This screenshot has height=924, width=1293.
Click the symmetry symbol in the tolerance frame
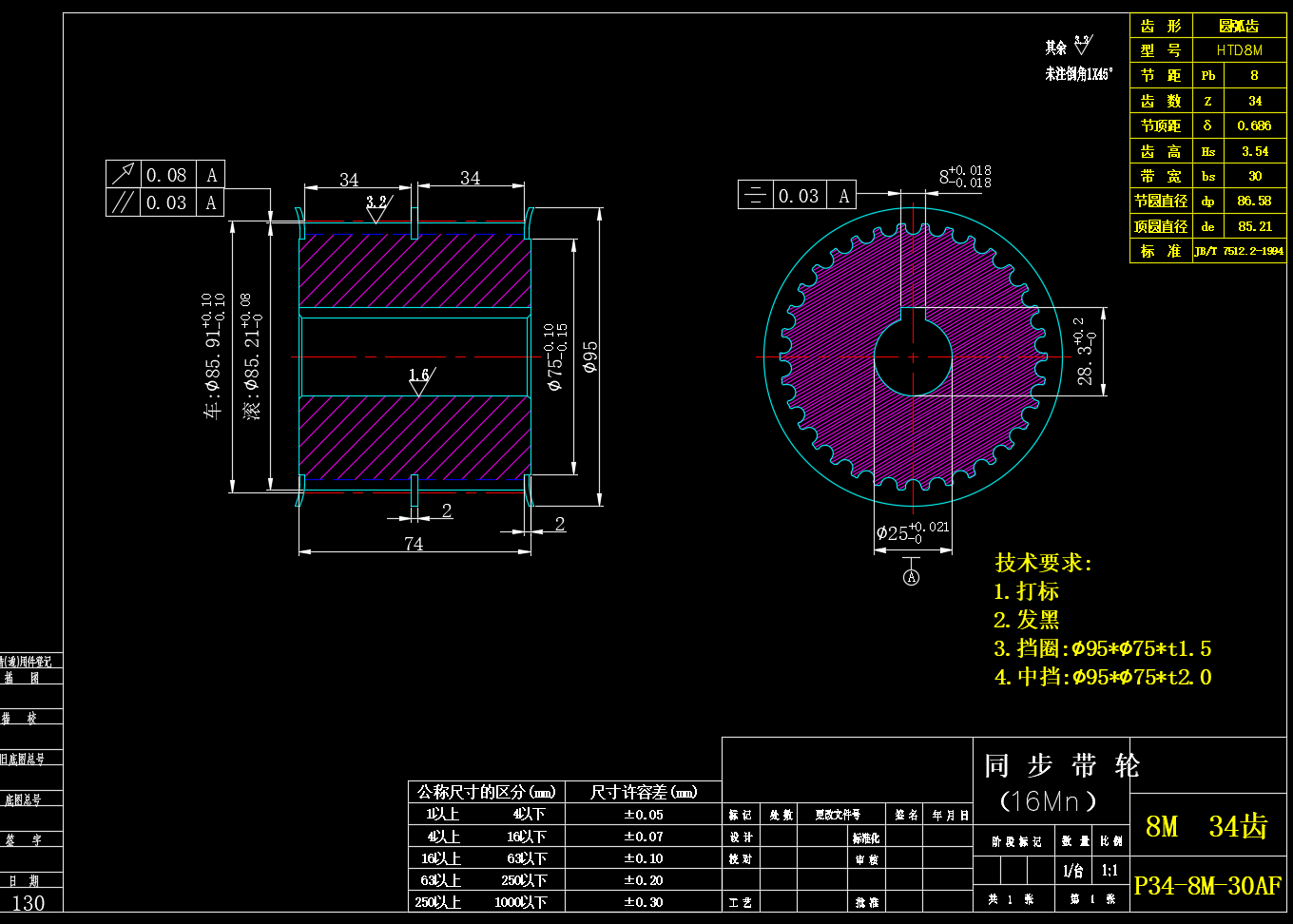point(755,195)
